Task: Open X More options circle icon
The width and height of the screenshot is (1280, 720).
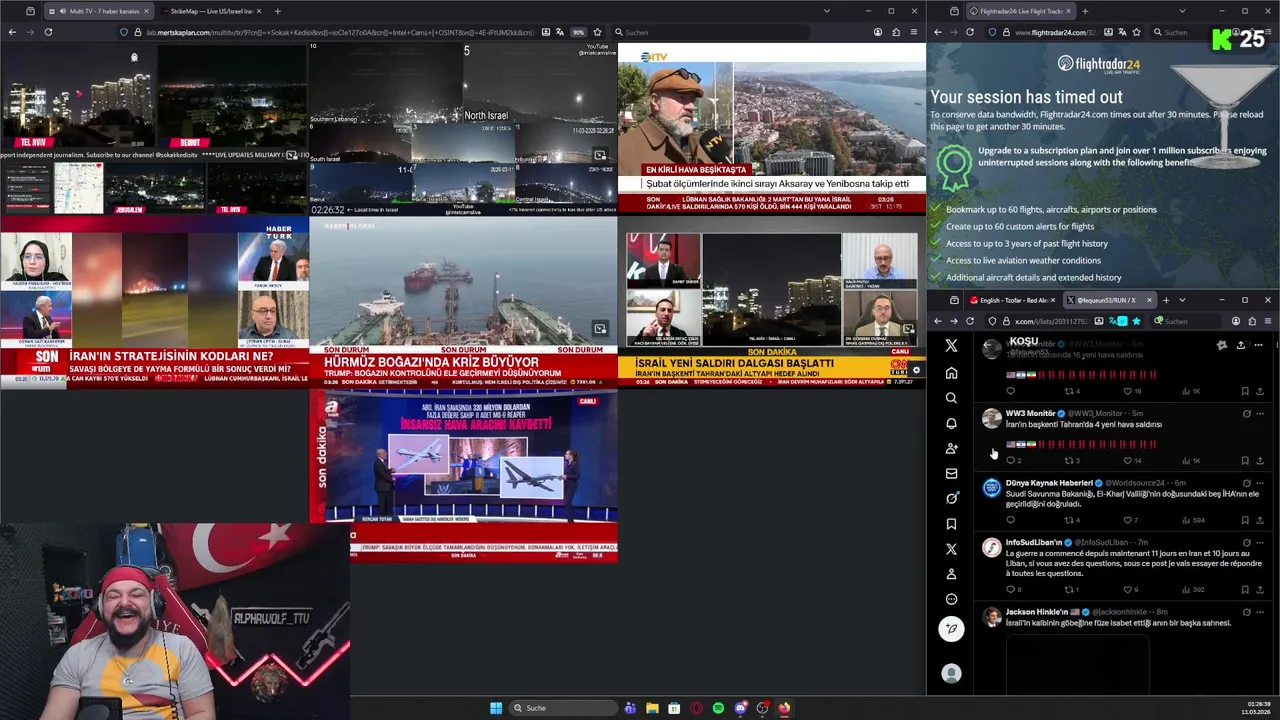Action: 951,599
